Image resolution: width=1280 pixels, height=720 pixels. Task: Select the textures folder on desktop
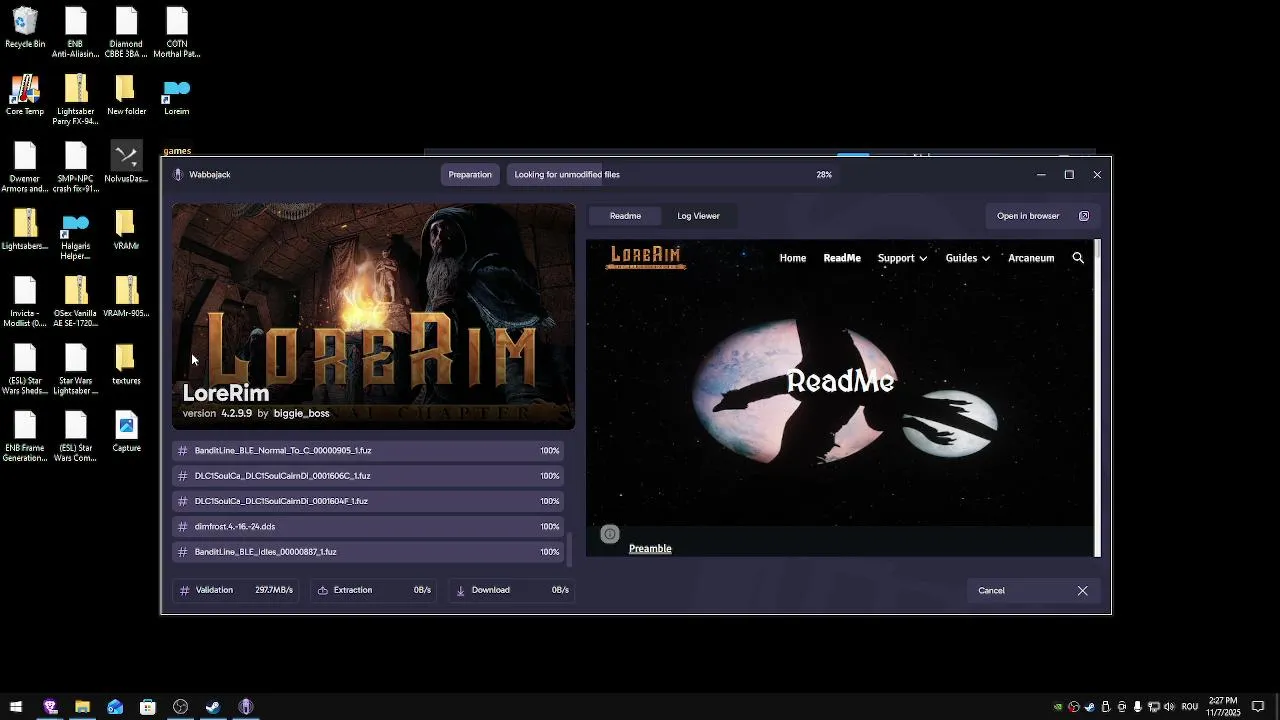[x=126, y=364]
